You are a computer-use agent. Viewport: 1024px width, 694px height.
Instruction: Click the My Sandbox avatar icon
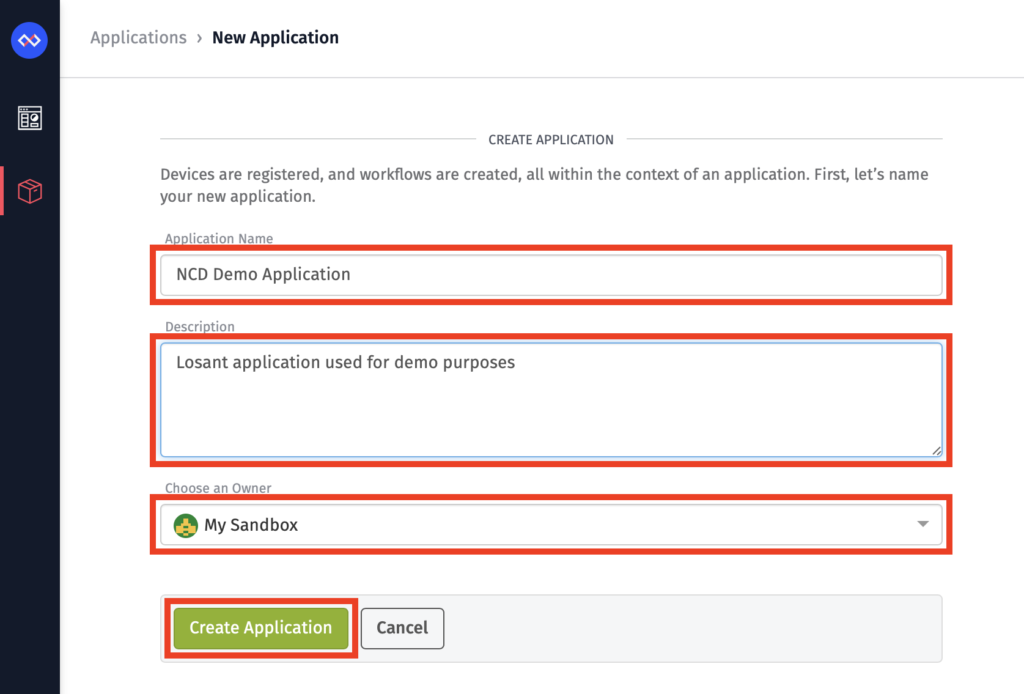click(185, 525)
